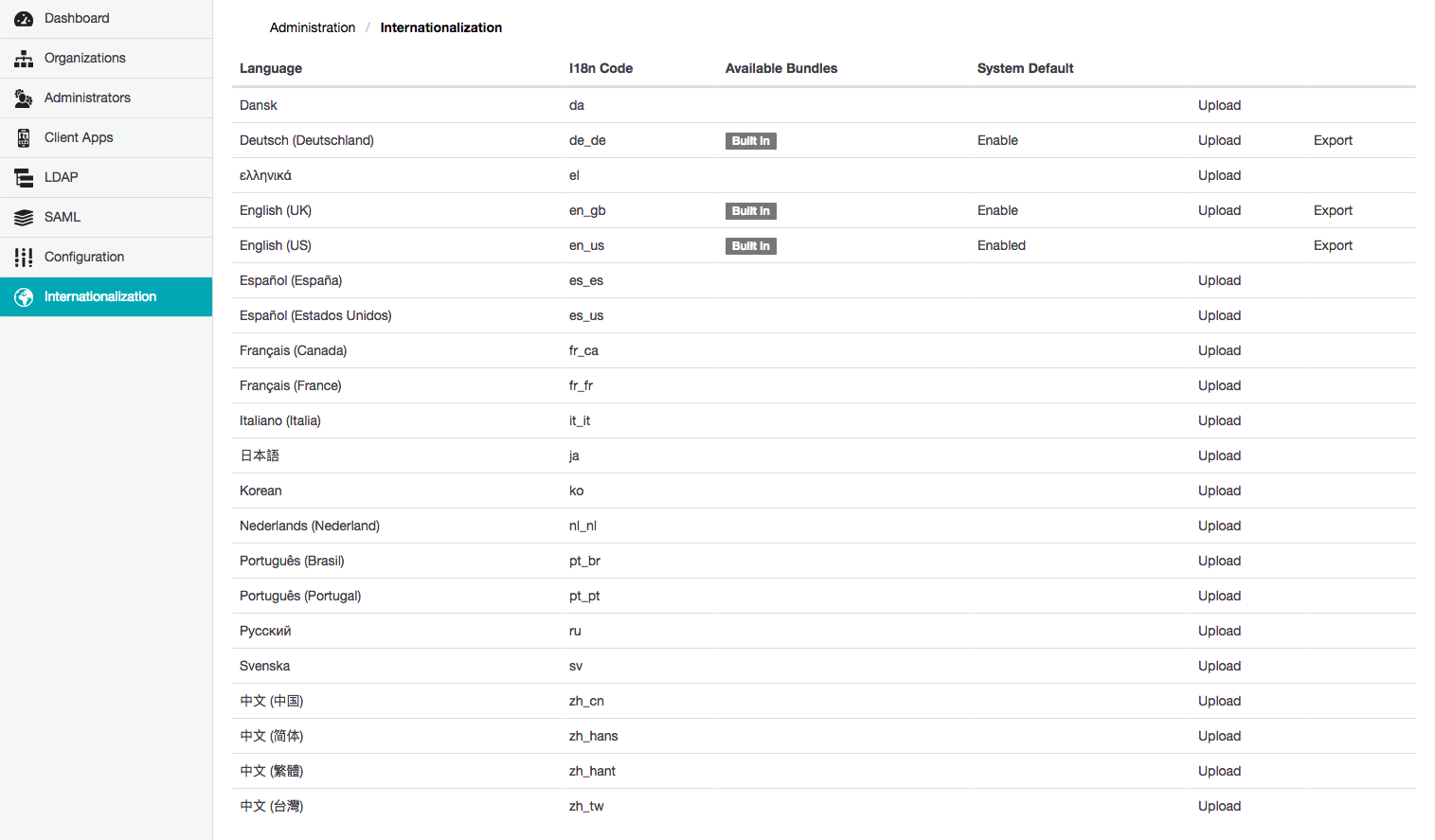The width and height of the screenshot is (1435, 840).
Task: Click the SAML stack icon
Action: coord(24,218)
